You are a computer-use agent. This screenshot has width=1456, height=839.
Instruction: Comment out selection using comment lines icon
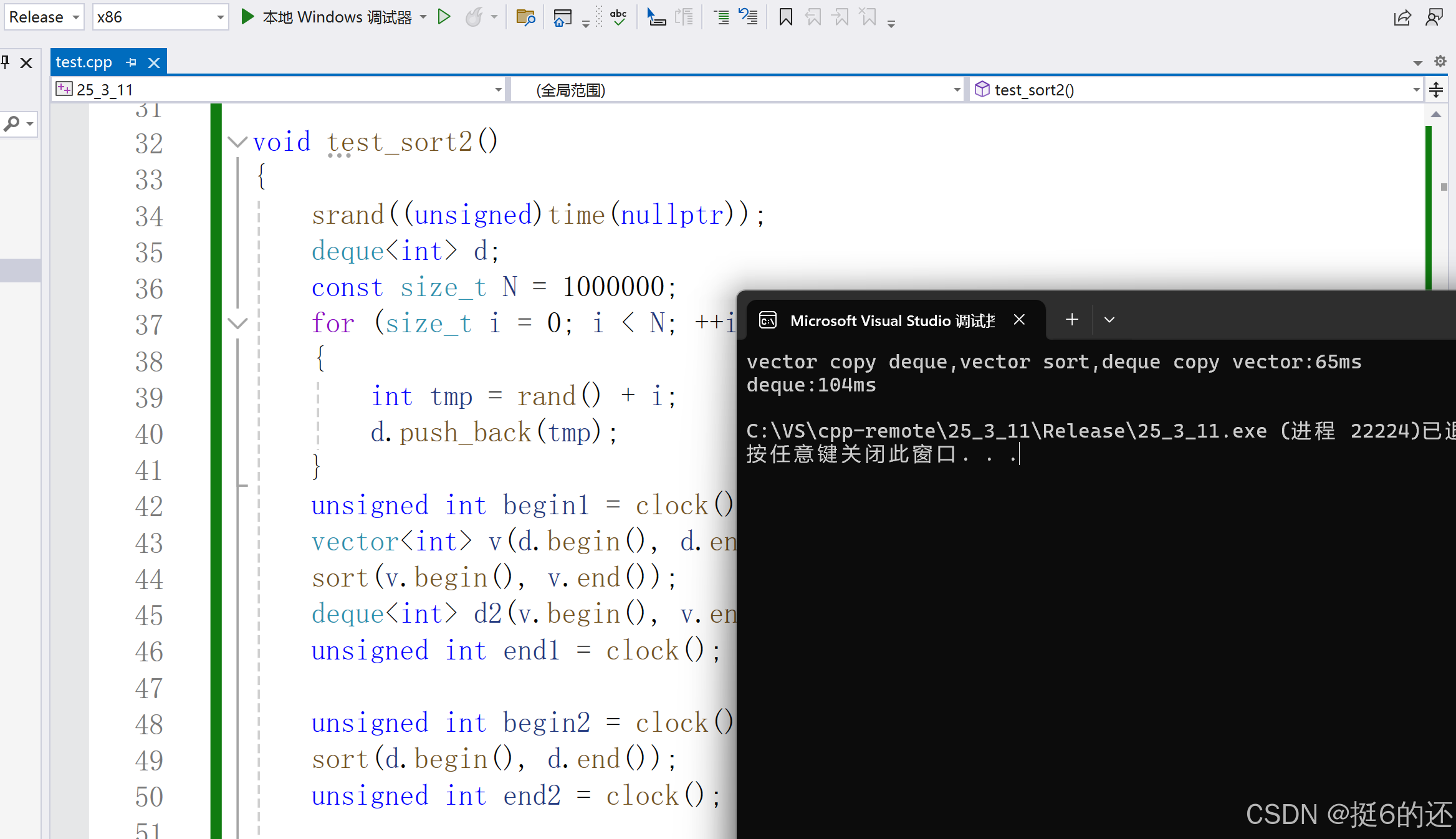[720, 17]
